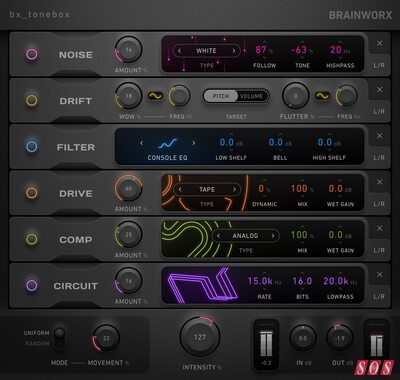
Task: Click the Flutter FREQ knob
Action: pos(347,96)
